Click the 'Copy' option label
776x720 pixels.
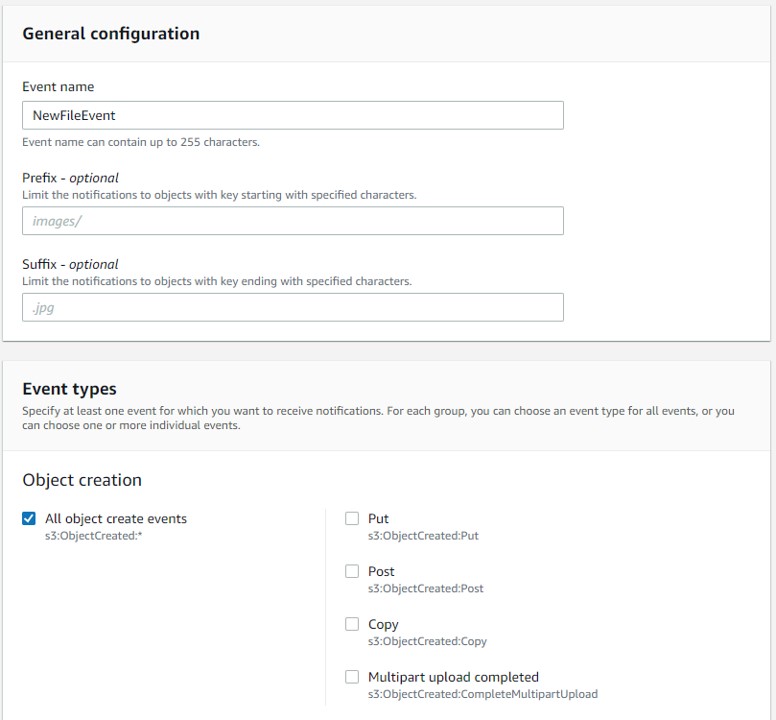click(x=383, y=624)
